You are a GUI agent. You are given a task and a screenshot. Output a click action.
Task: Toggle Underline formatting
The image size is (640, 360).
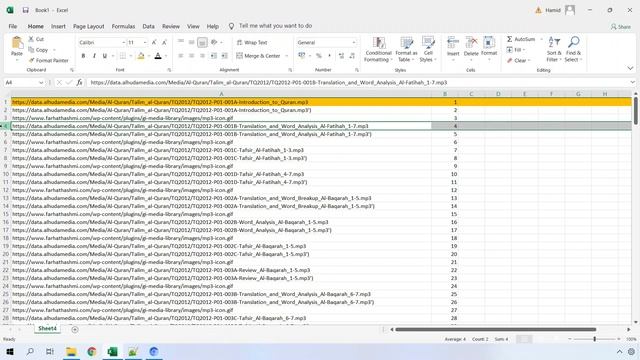(105, 56)
